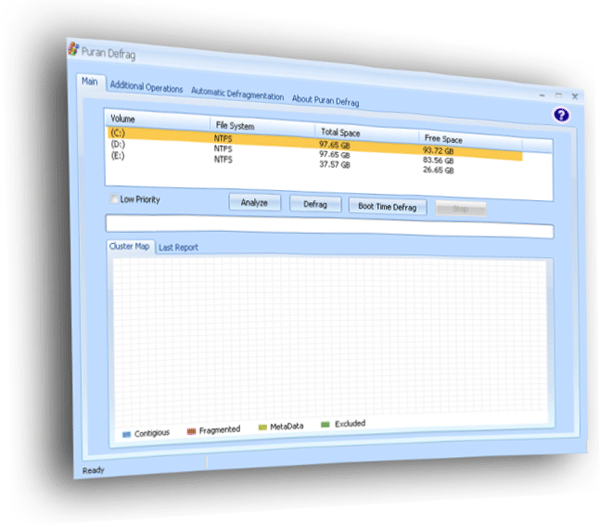Select the Cluster Map tab
Viewport: 600px width, 524px height.
coord(130,247)
